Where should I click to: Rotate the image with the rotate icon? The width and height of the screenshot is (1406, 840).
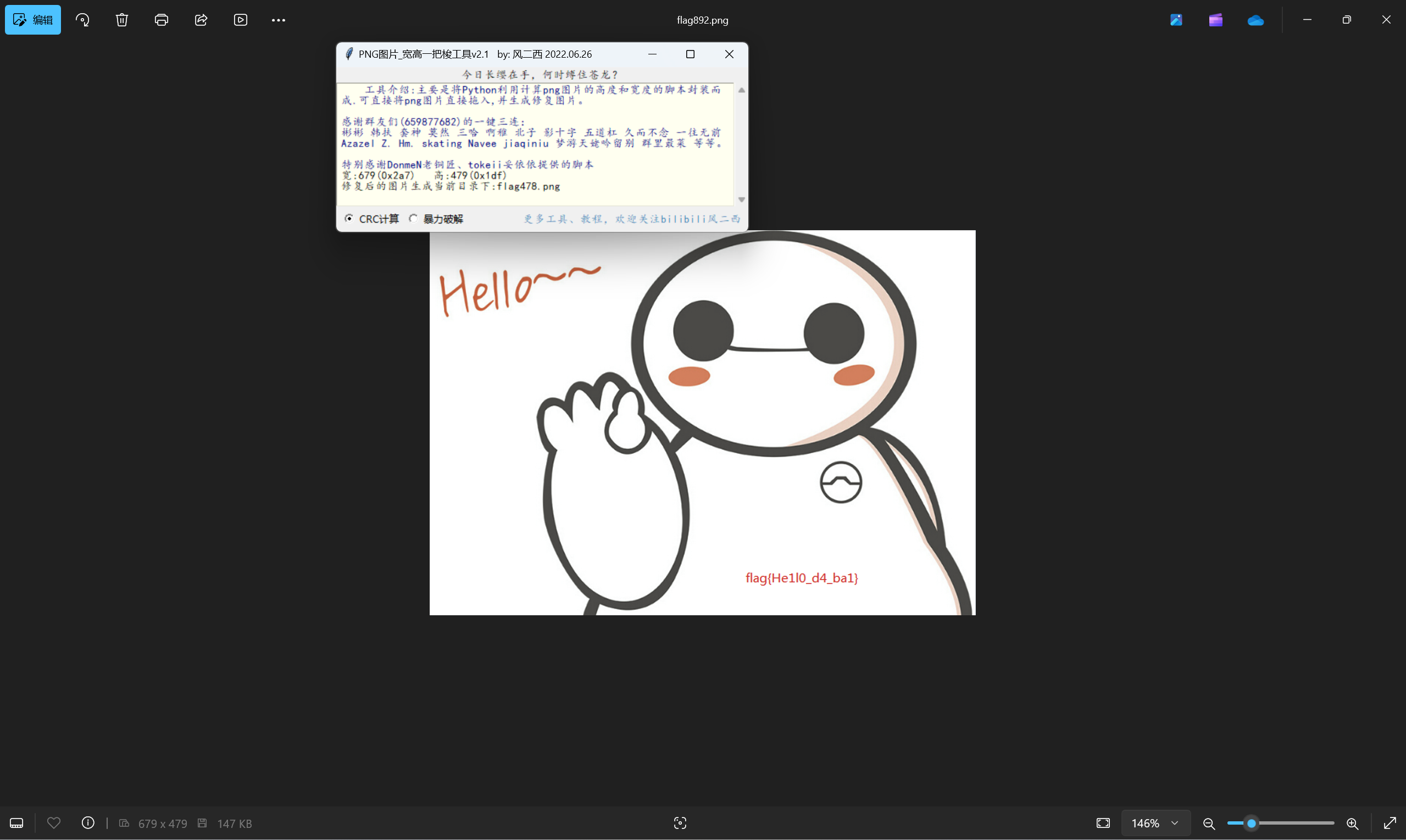82,20
